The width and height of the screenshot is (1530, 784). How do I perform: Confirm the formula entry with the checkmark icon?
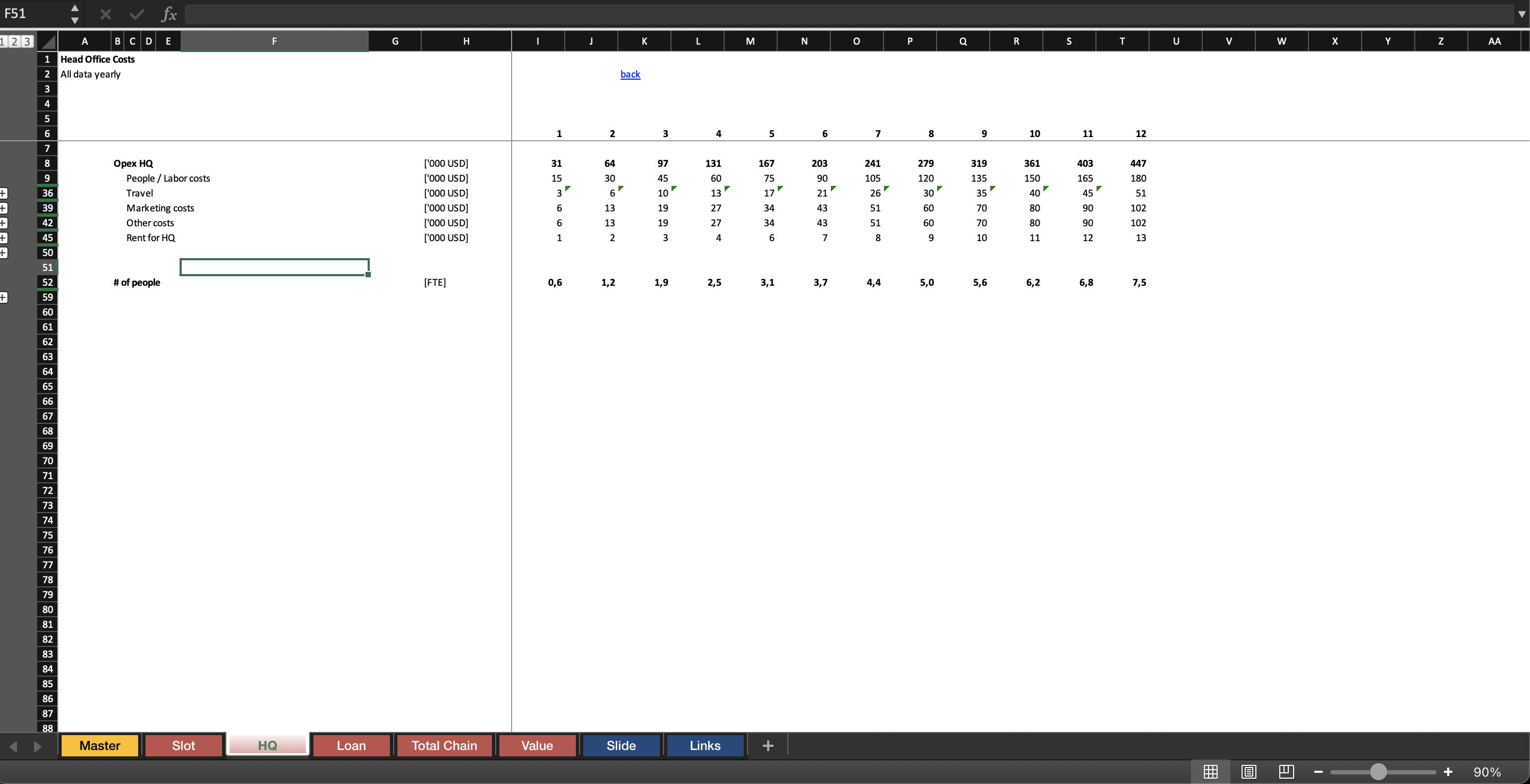click(137, 14)
